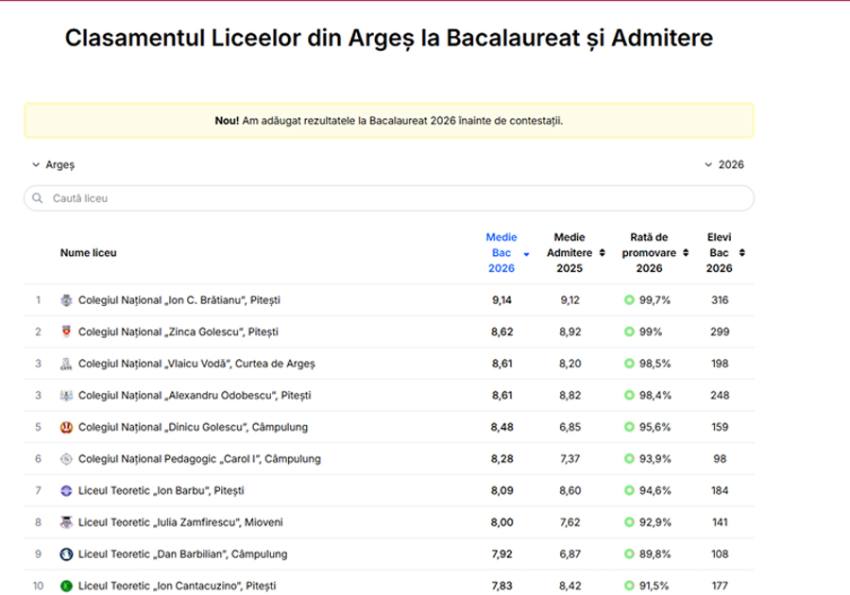Click the Zinca Golescu school logo icon
The image size is (850, 595).
66,332
